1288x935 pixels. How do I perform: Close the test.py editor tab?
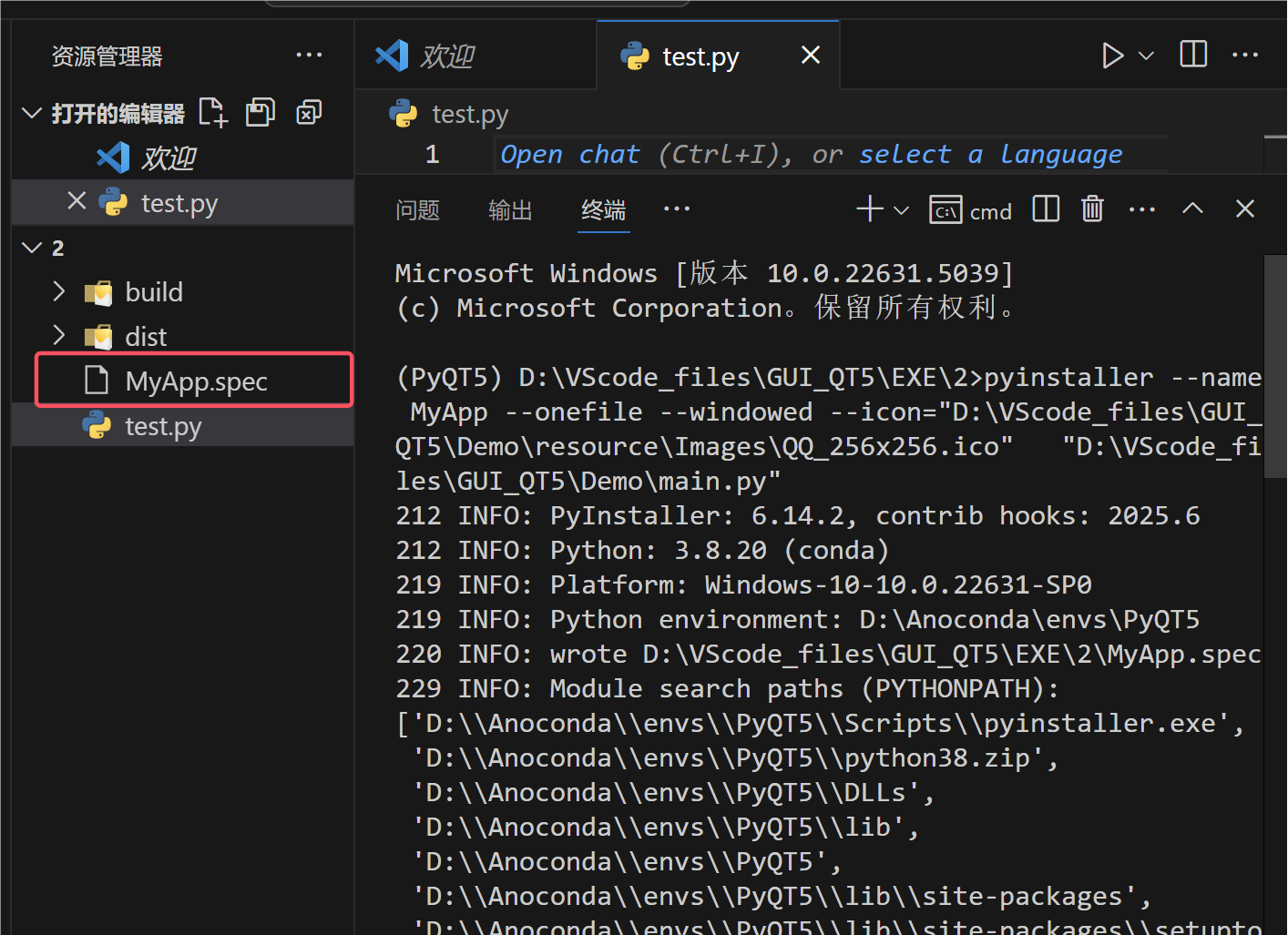point(810,55)
